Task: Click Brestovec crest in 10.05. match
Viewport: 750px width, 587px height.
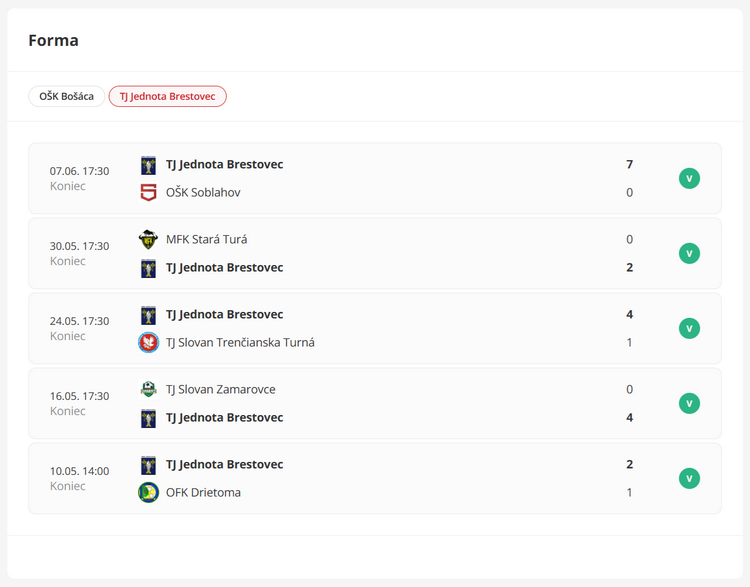Action: pos(148,465)
